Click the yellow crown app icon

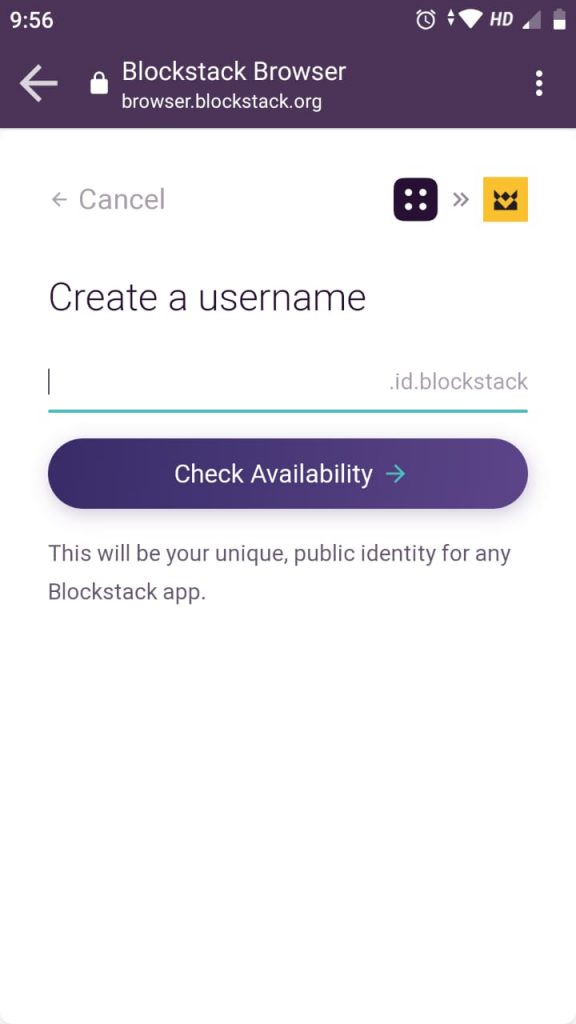pyautogui.click(x=505, y=199)
